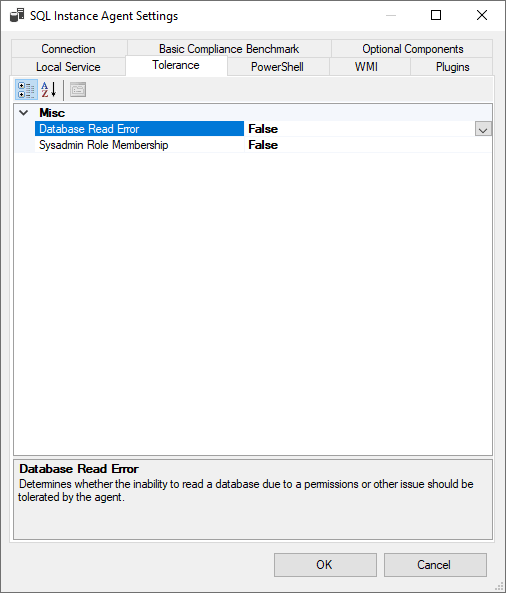This screenshot has width=506, height=593.
Task: Open the Plugins tab
Action: click(452, 67)
